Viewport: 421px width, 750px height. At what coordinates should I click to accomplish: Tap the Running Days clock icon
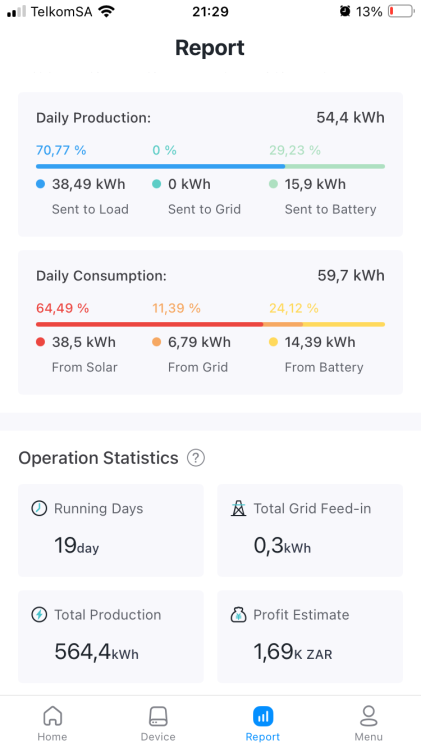tap(39, 508)
